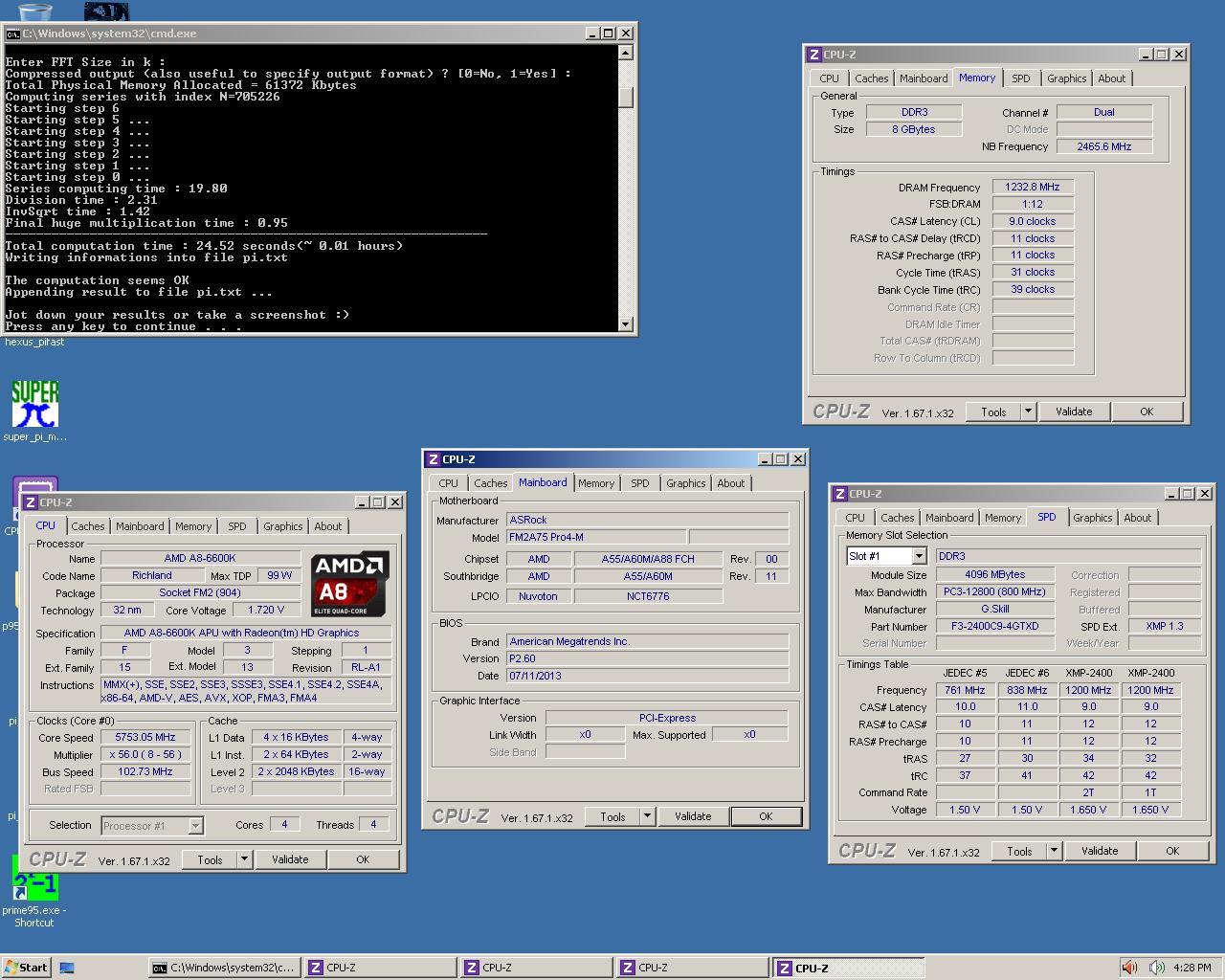Open Mainboard tab in CPU window
1225x980 pixels.
point(140,526)
